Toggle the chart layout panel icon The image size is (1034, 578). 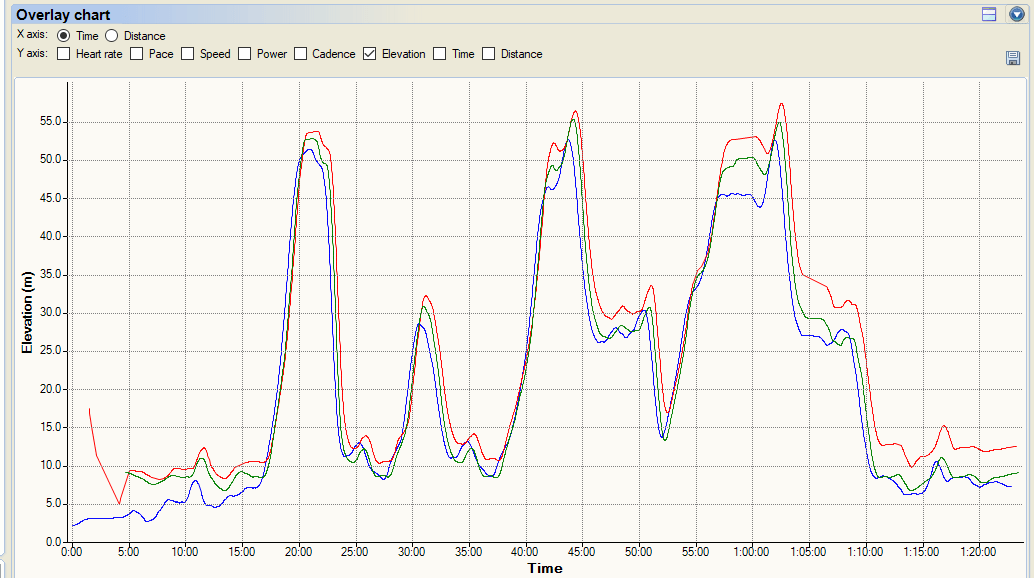coord(988,14)
